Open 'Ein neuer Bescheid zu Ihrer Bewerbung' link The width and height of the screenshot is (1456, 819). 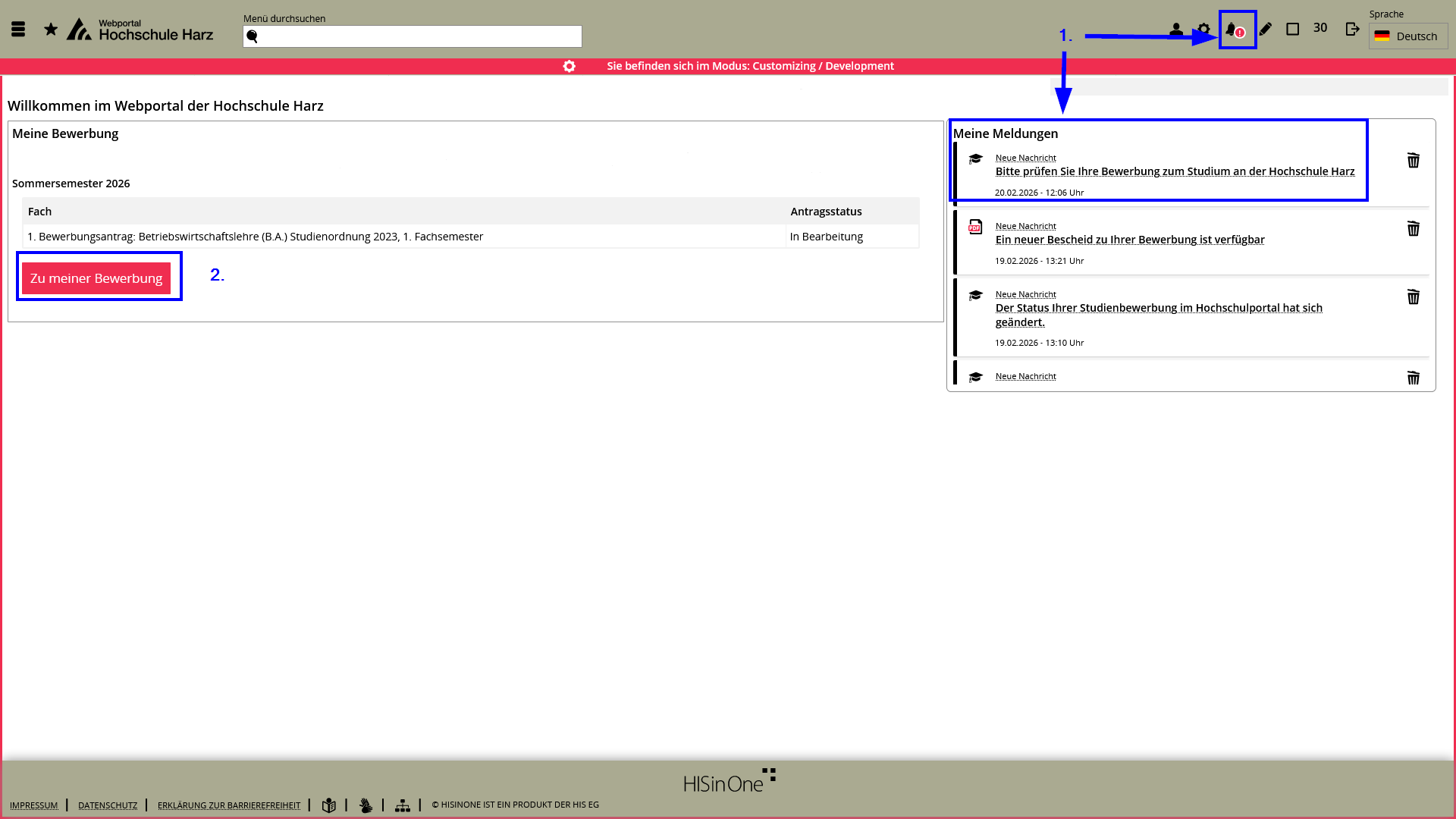click(1129, 240)
